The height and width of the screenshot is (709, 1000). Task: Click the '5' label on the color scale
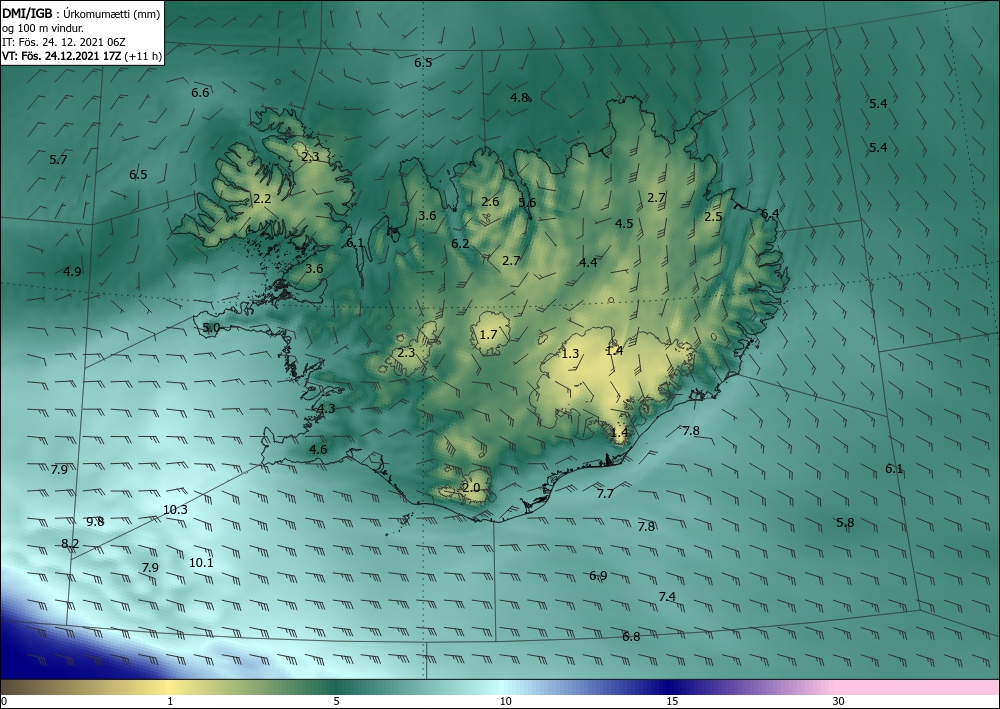click(336, 701)
